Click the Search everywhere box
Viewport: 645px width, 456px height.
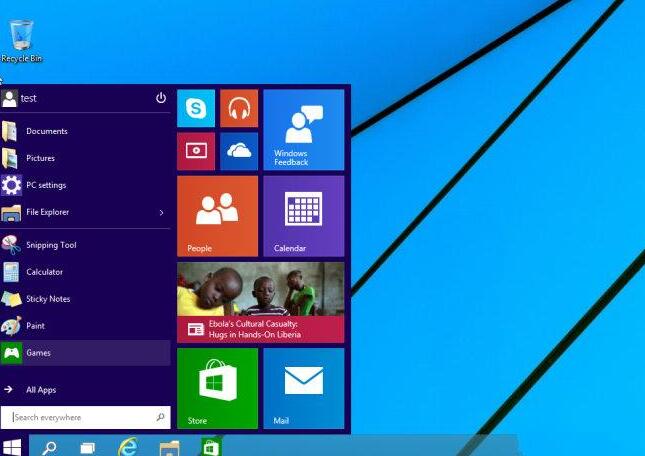pyautogui.click(x=86, y=417)
